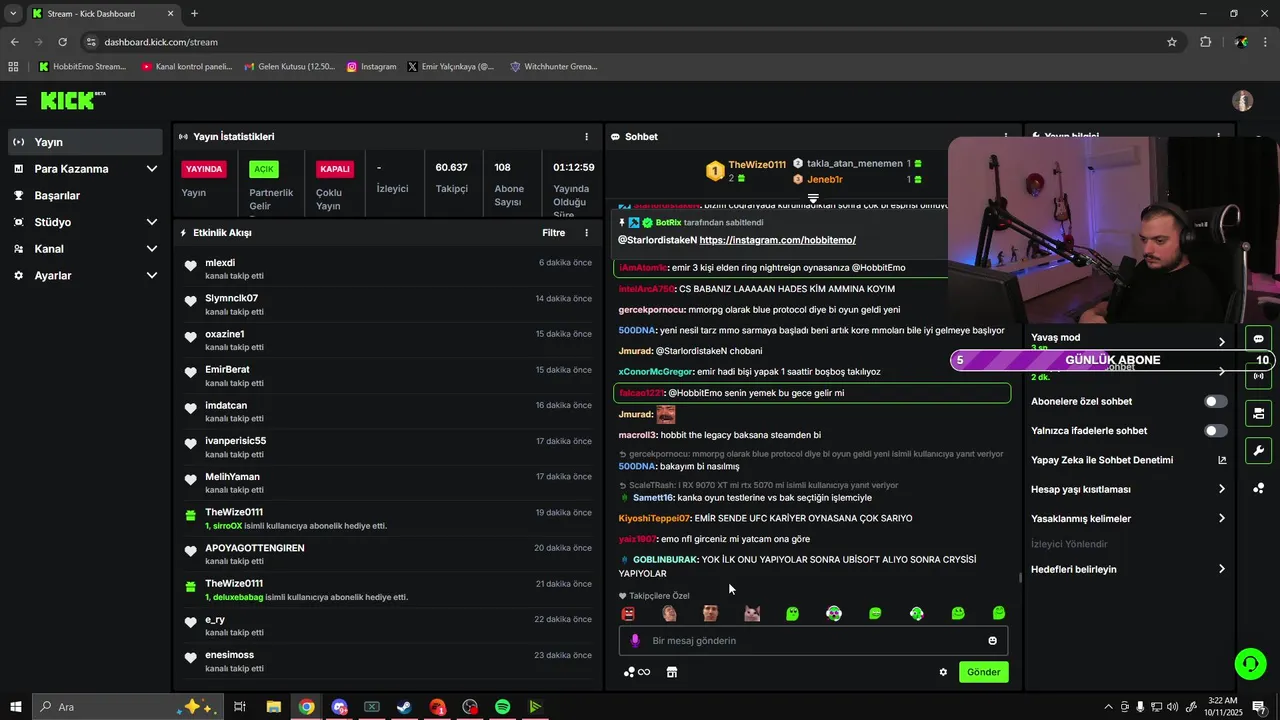Insert the cat emote
1280x720 pixels.
(752, 613)
